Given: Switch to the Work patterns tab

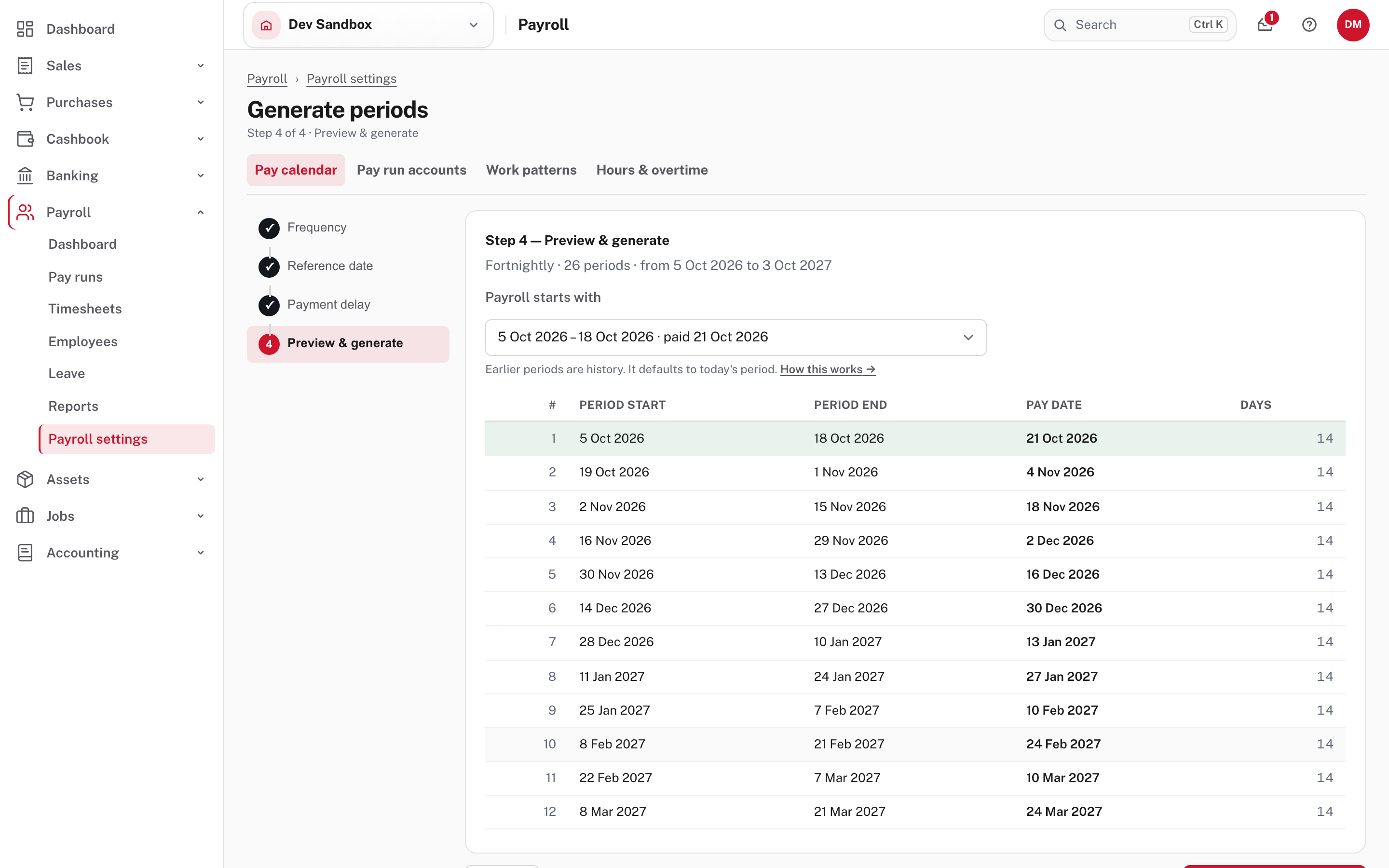Looking at the screenshot, I should pyautogui.click(x=531, y=170).
